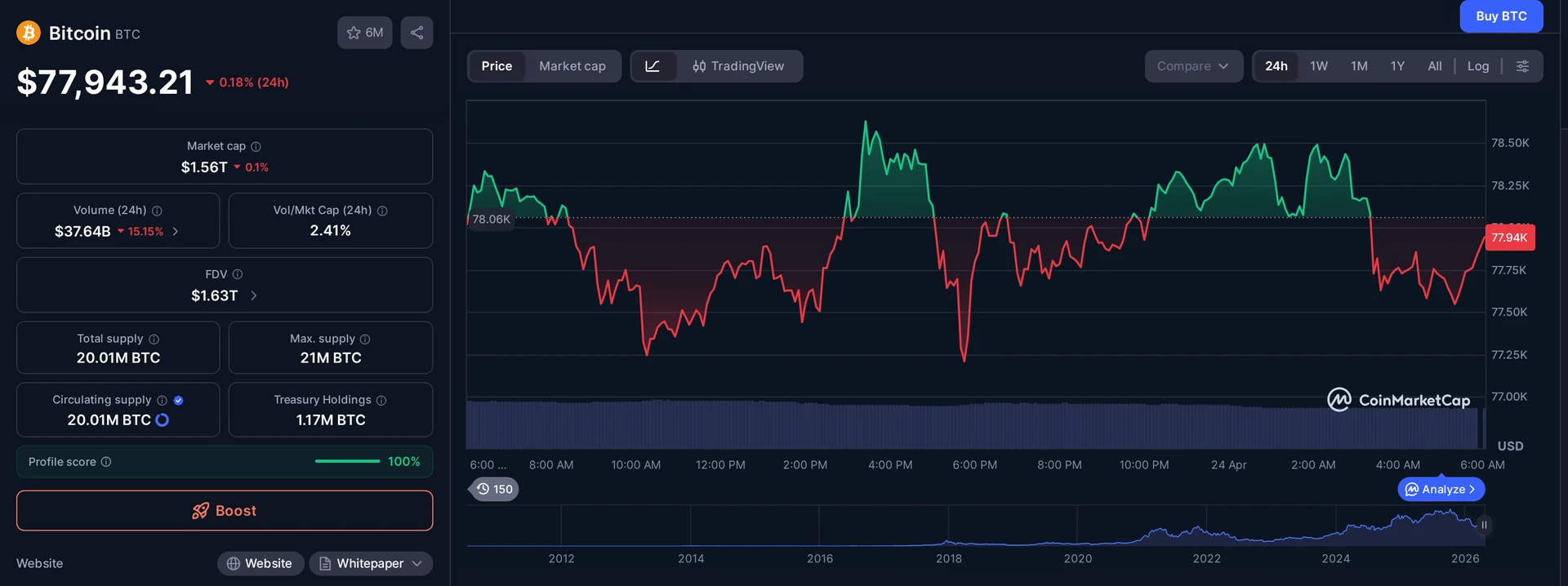1568x586 pixels.
Task: Click the $1.63T FDV value
Action: click(215, 295)
